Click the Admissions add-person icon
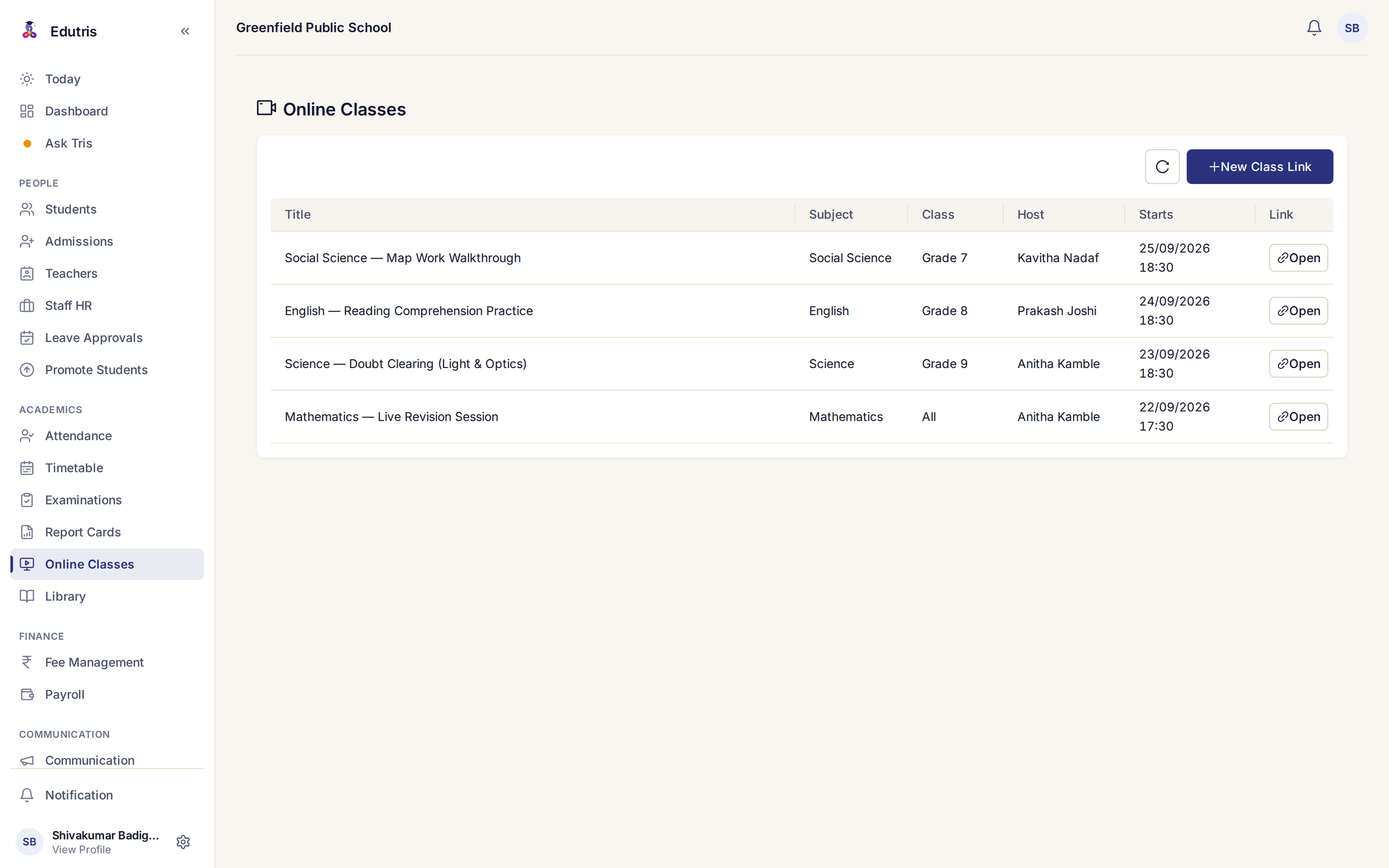The width and height of the screenshot is (1389, 868). [27, 241]
